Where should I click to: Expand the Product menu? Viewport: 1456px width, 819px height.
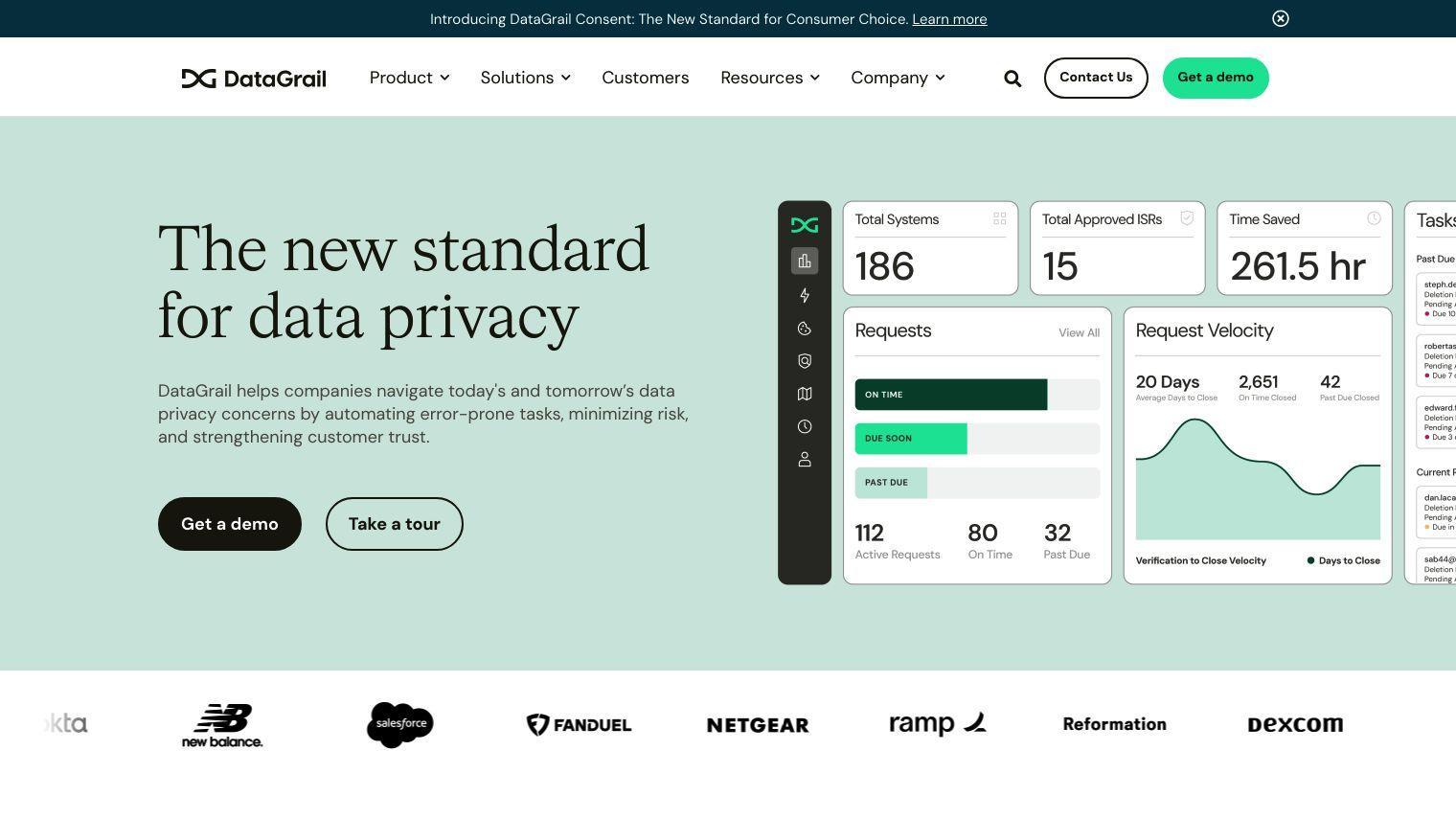coord(409,78)
